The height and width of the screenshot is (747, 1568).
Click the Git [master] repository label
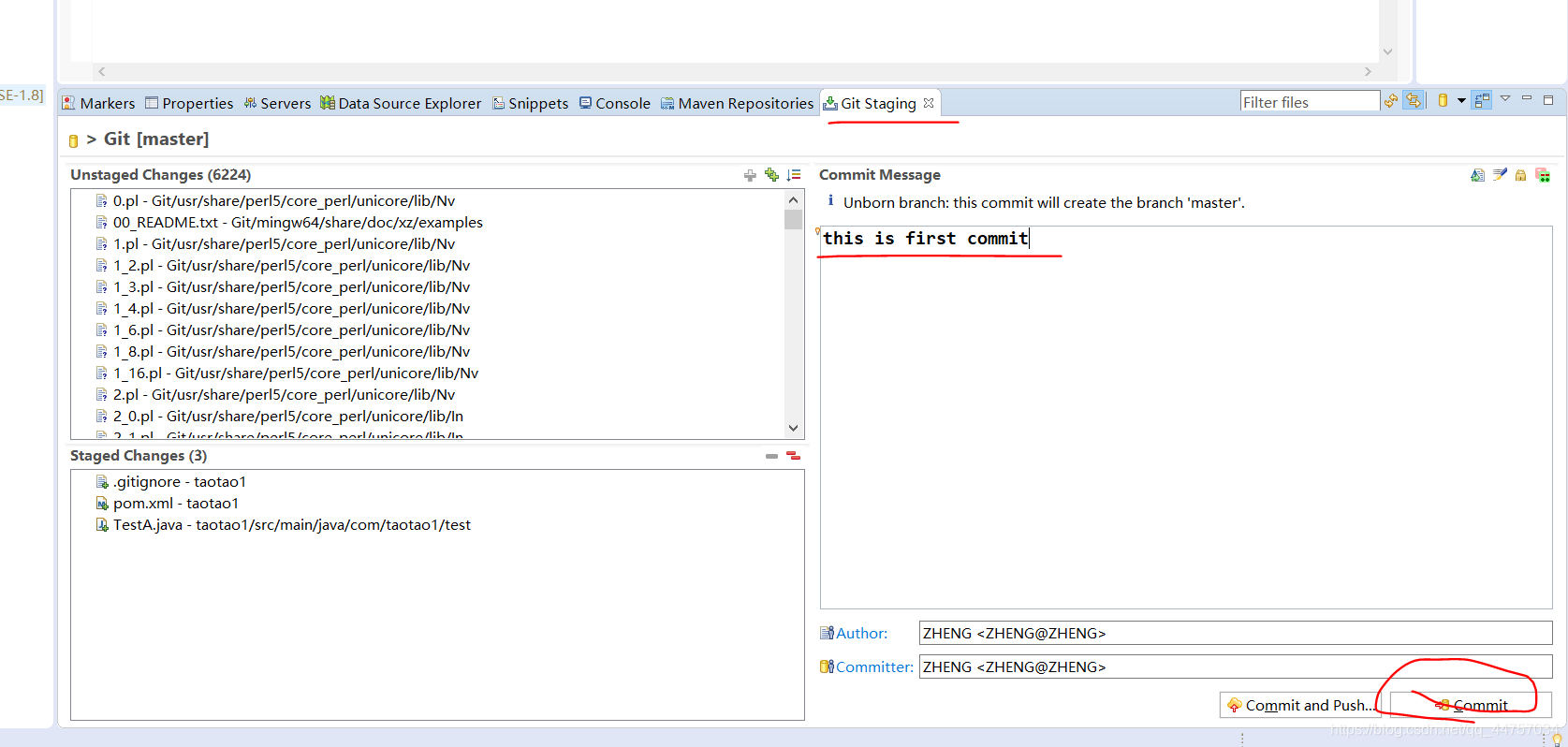click(x=156, y=139)
